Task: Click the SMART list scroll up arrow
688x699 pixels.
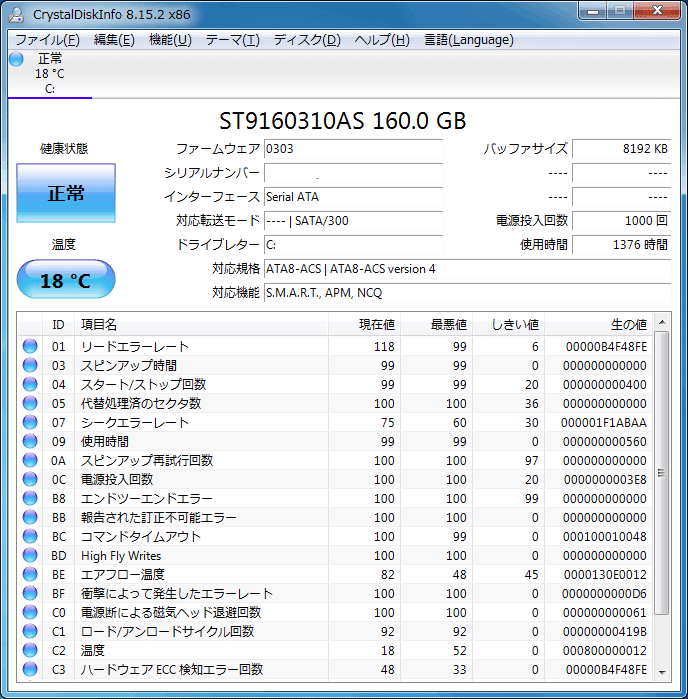Action: coord(662,322)
